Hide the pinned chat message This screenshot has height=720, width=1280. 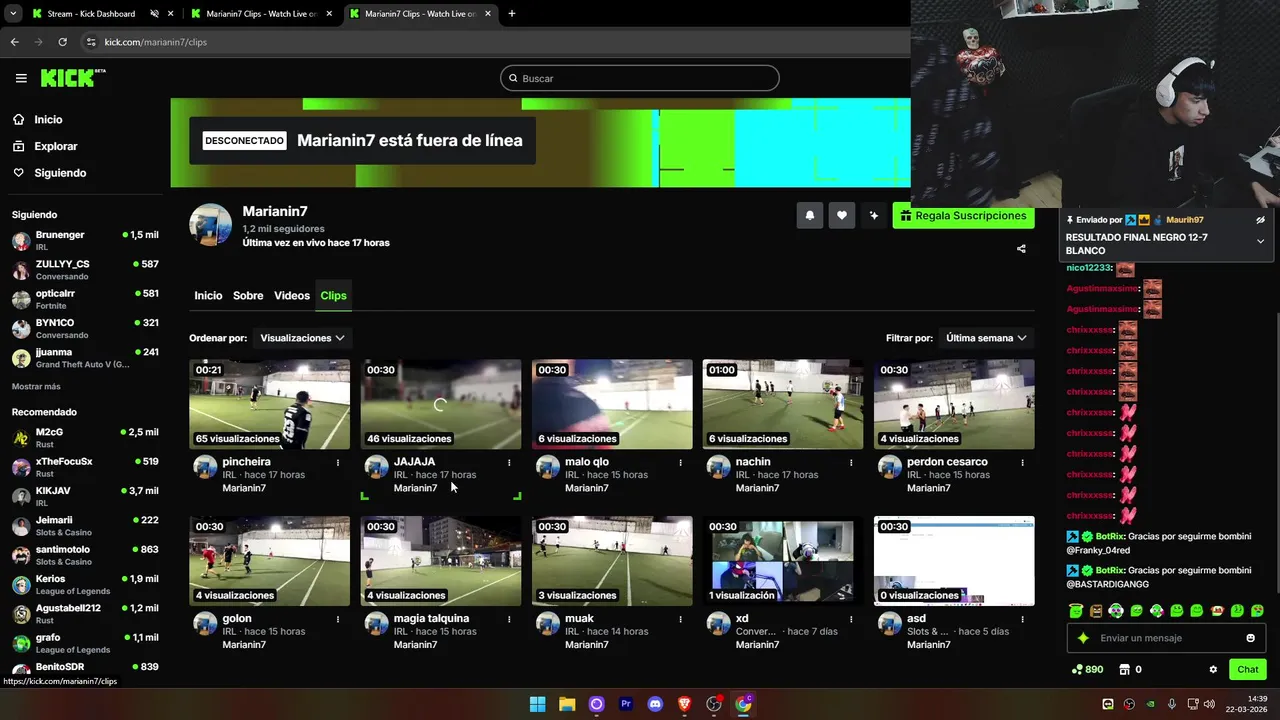(1260, 220)
